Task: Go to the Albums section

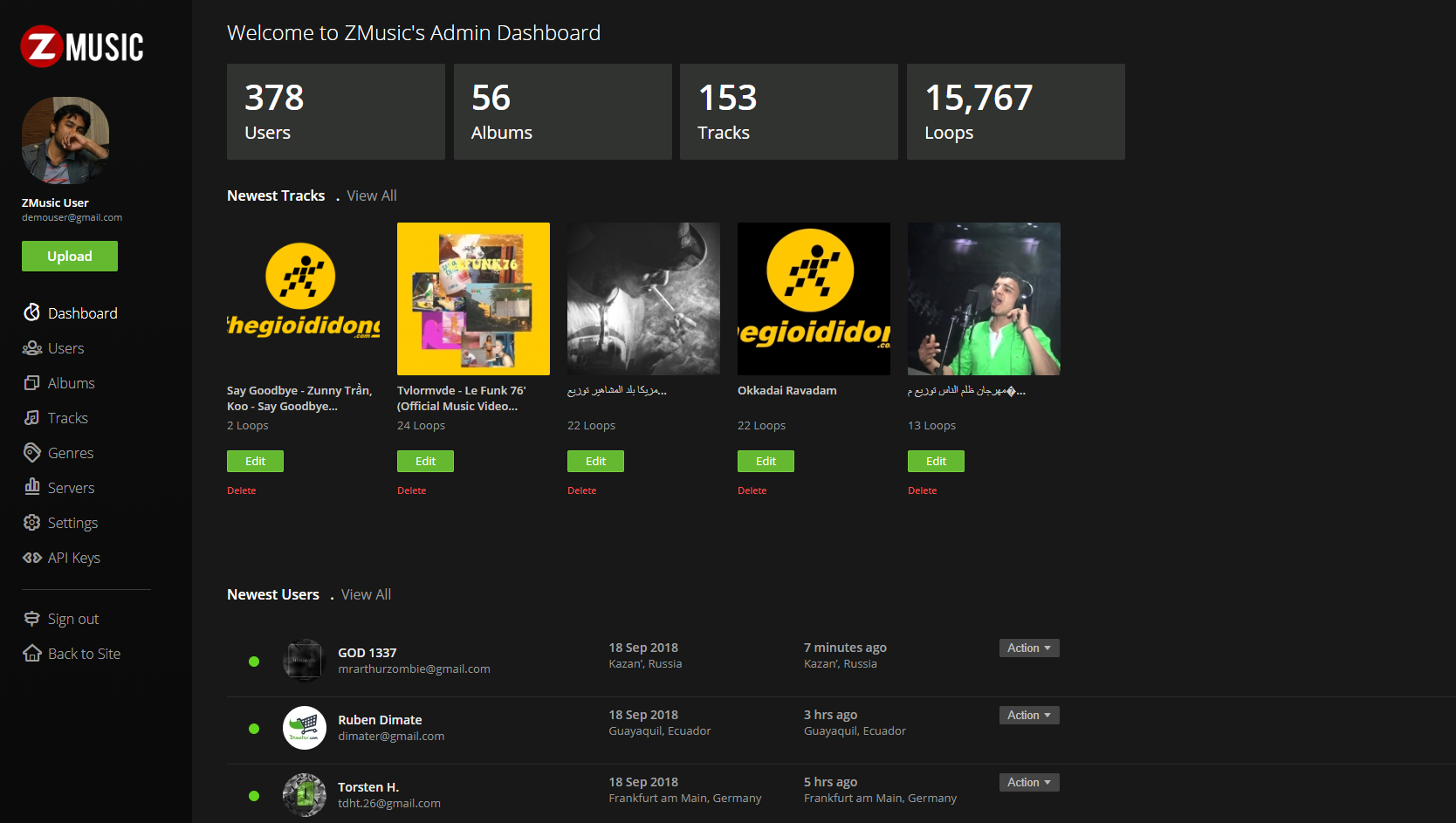Action: tap(72, 383)
